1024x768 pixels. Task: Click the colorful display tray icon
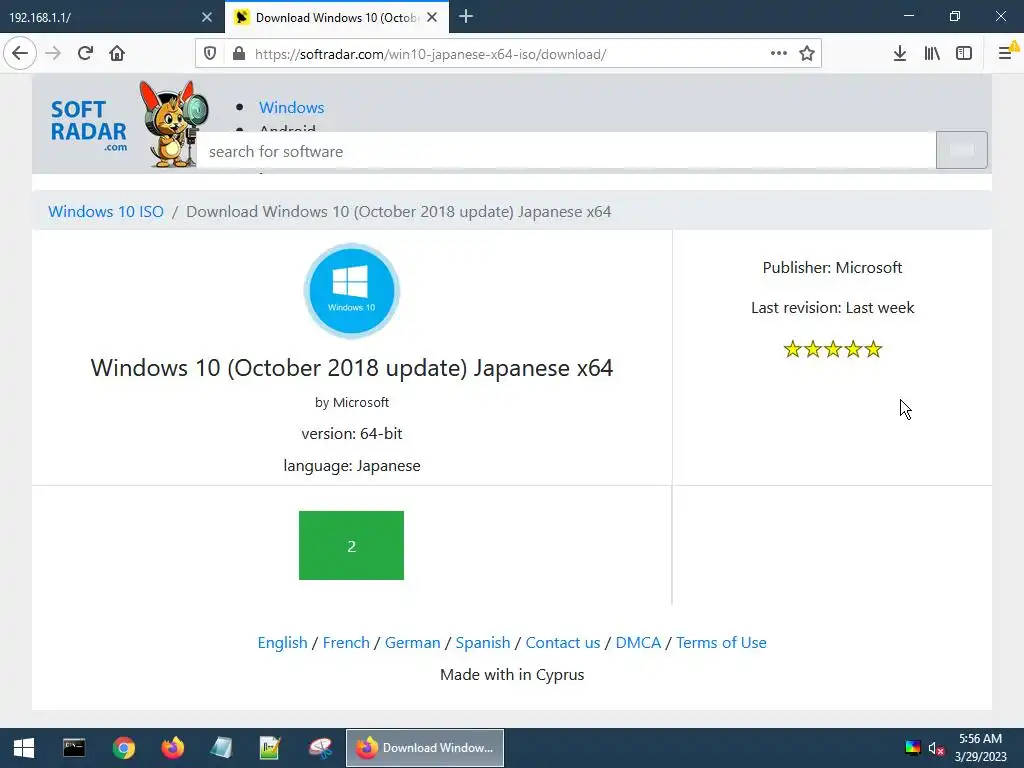[913, 748]
